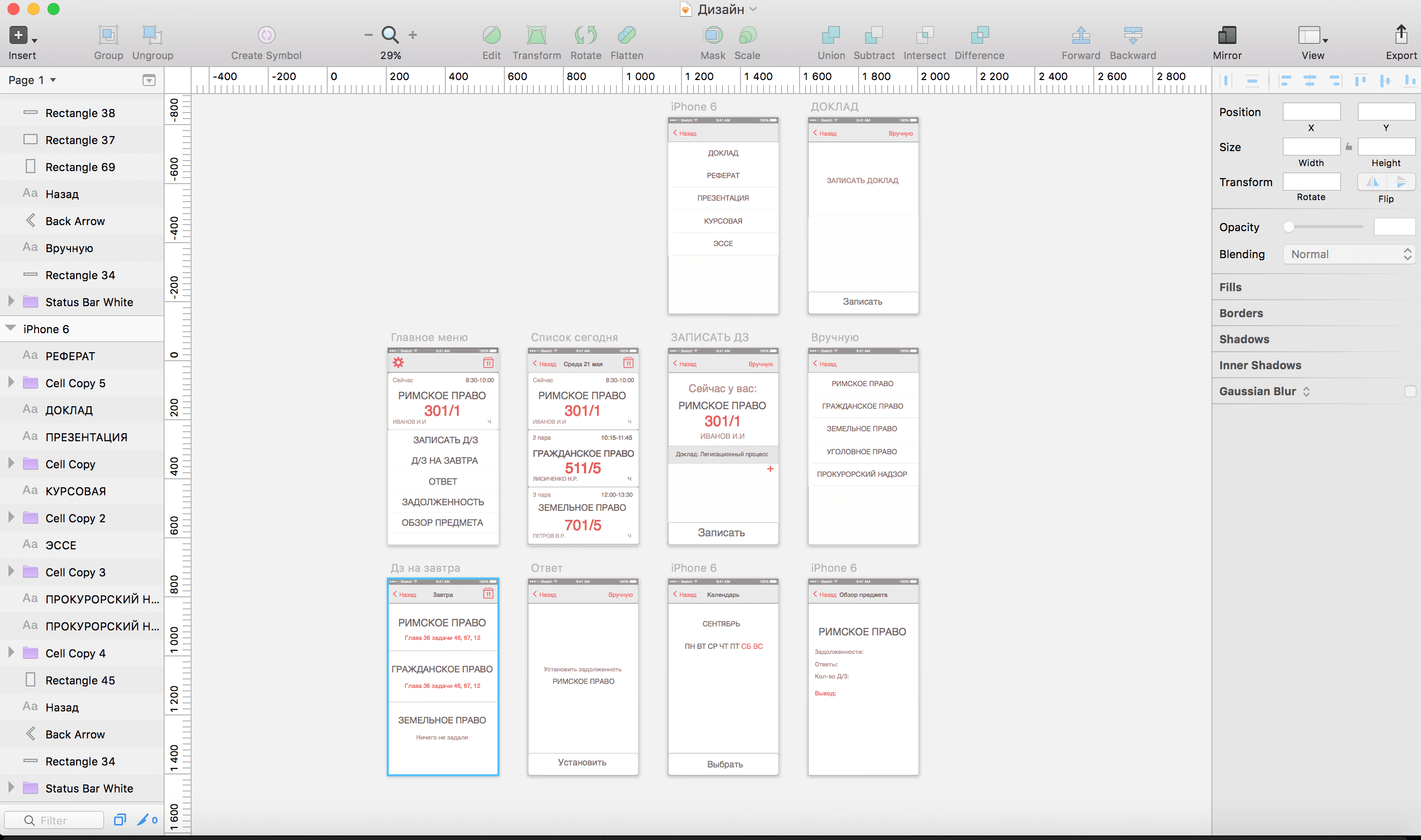Adjust the Opacity slider
Image resolution: width=1421 pixels, height=840 pixels.
1323,227
